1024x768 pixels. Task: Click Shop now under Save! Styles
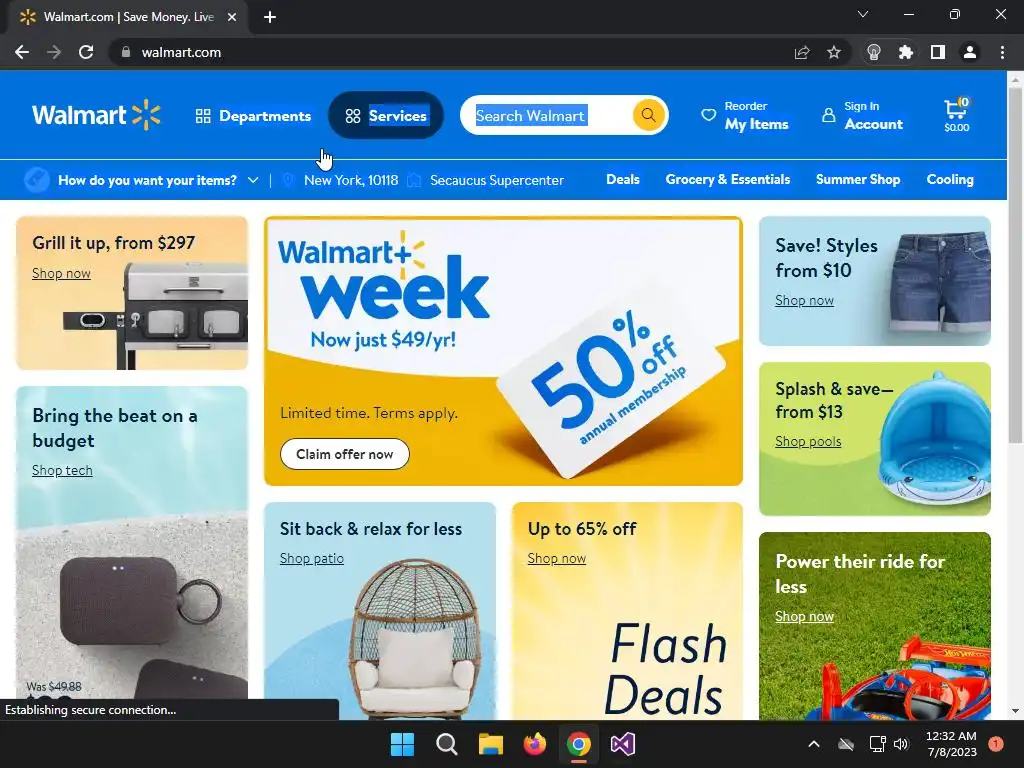(x=805, y=300)
